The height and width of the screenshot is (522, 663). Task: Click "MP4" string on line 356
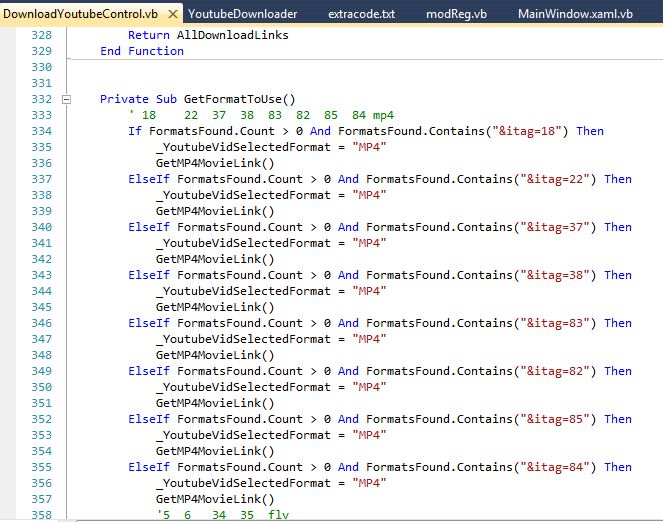click(x=369, y=483)
